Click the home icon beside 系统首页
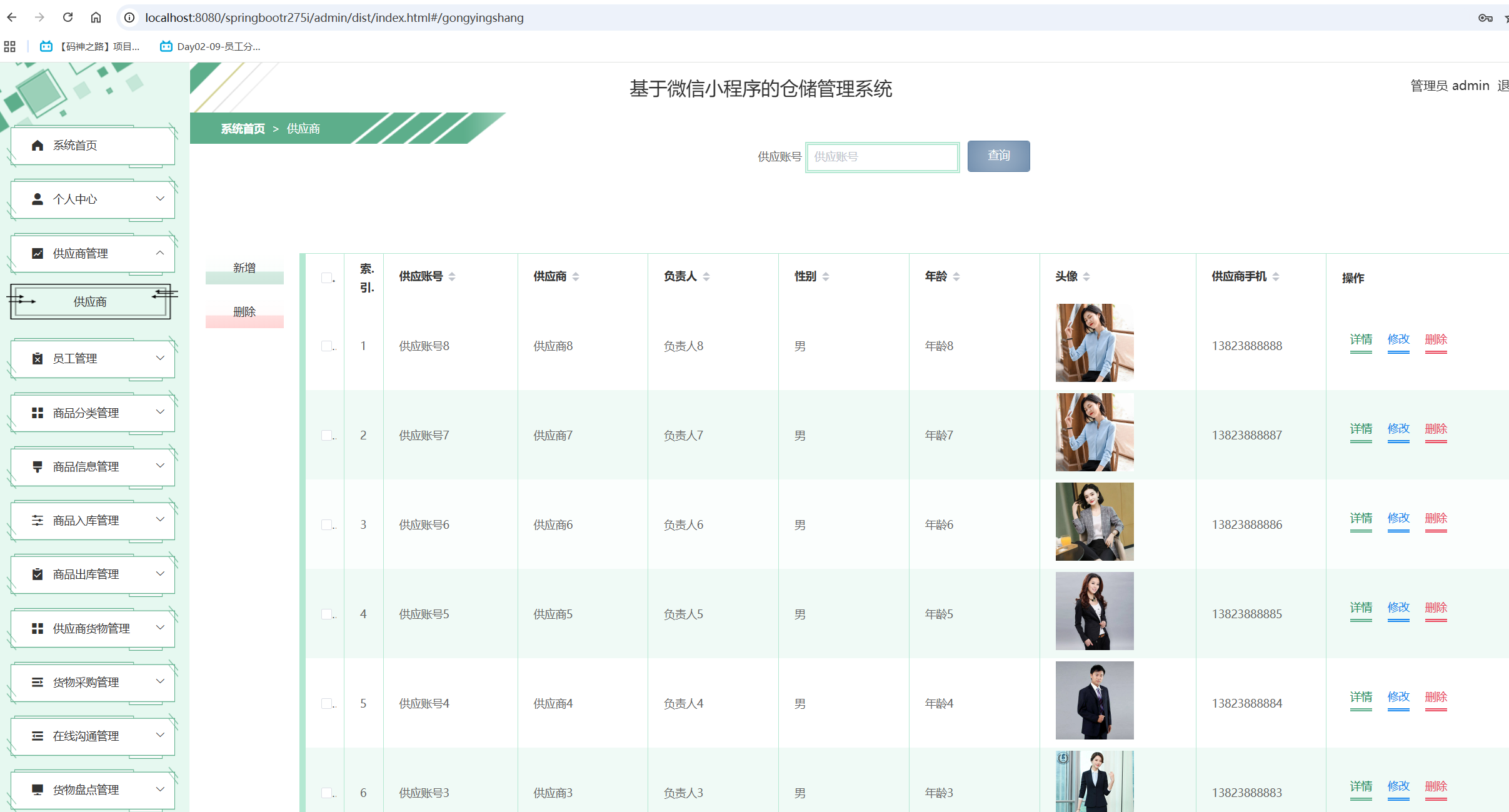This screenshot has width=1509, height=812. (38, 146)
